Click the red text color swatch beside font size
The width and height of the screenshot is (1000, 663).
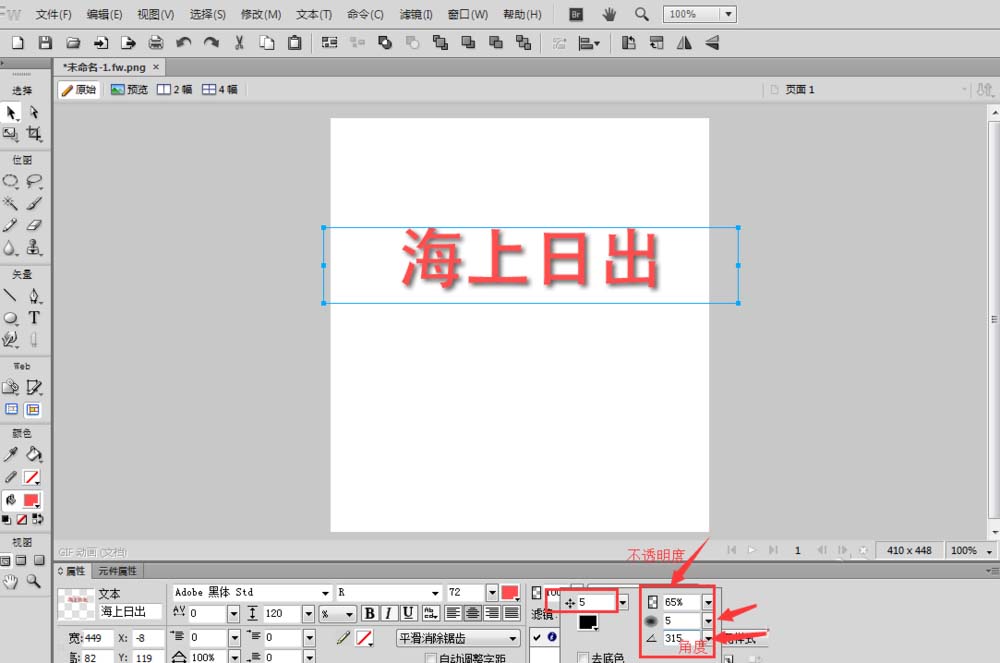(509, 594)
